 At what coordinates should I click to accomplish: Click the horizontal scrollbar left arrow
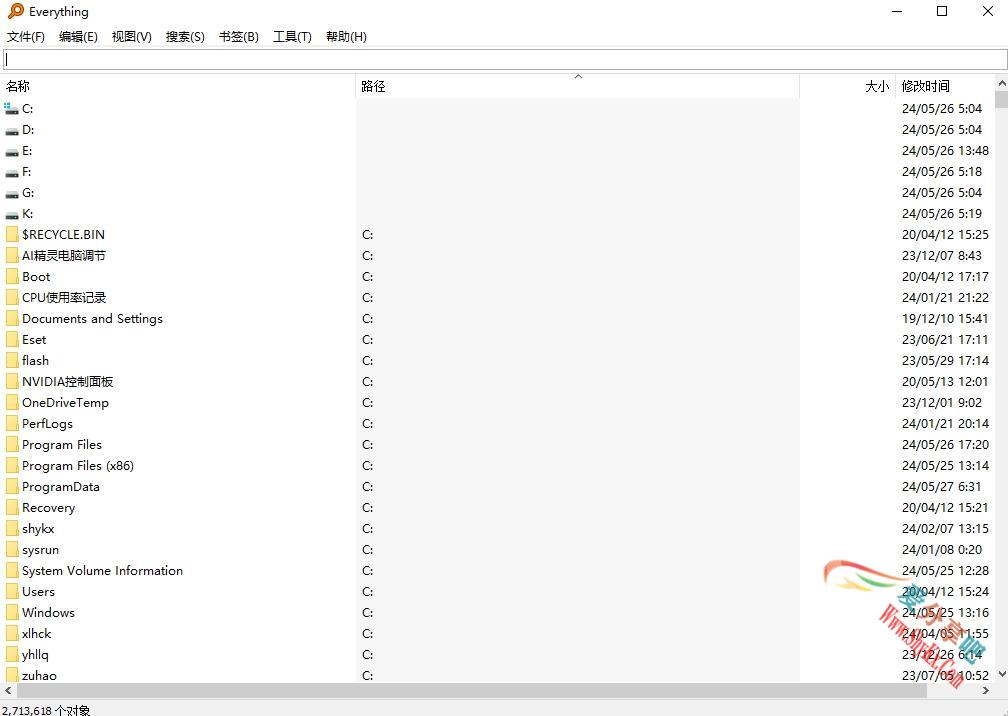8,690
